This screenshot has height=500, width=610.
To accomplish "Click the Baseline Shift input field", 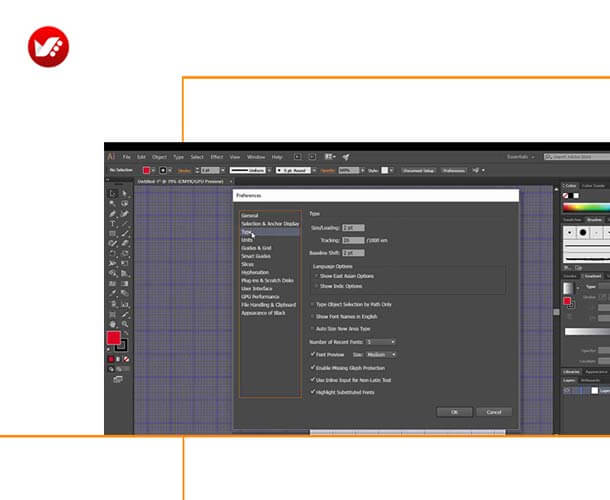I will (353, 253).
